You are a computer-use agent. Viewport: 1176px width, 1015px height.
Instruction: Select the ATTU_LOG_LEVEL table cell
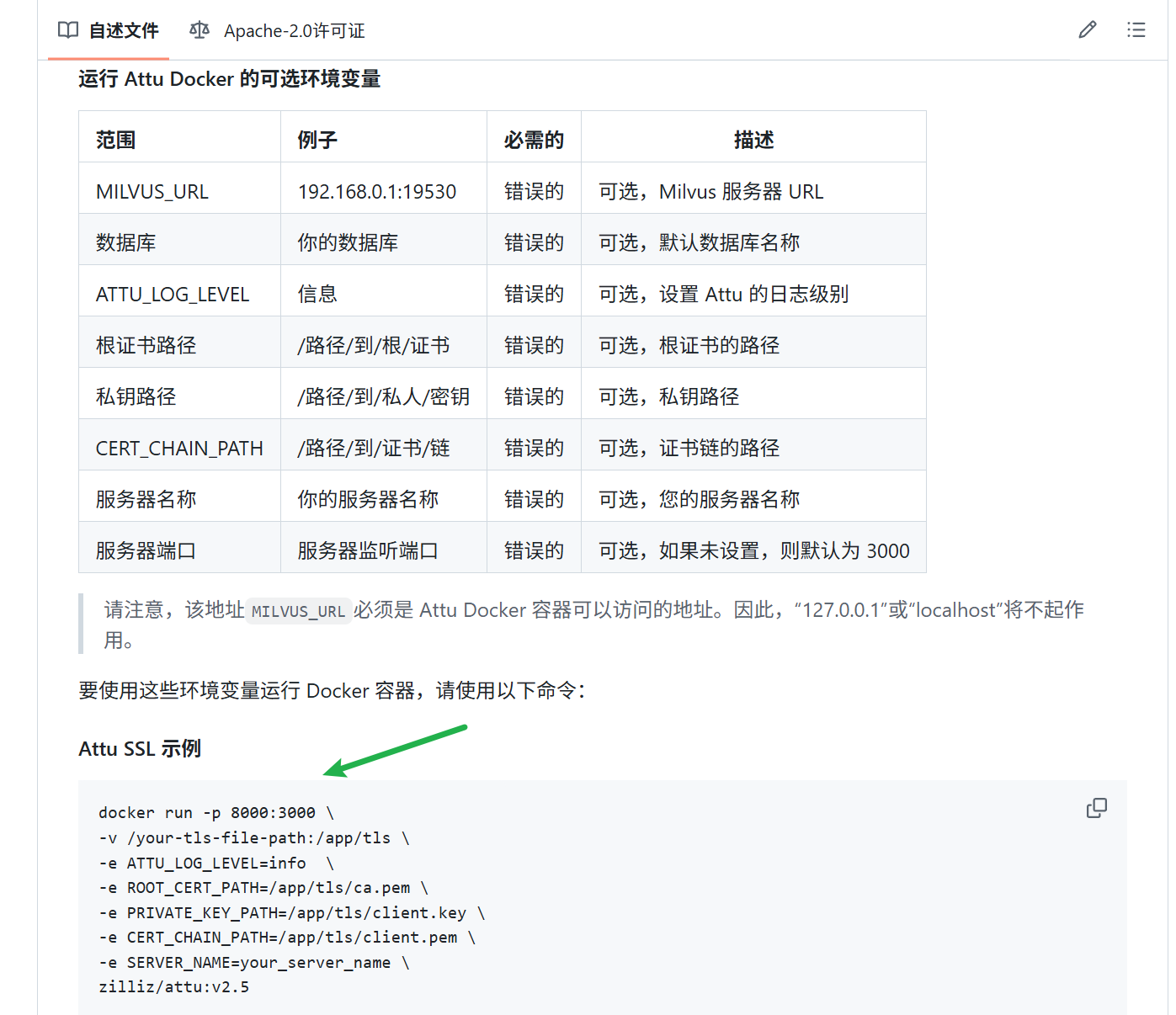tap(172, 294)
